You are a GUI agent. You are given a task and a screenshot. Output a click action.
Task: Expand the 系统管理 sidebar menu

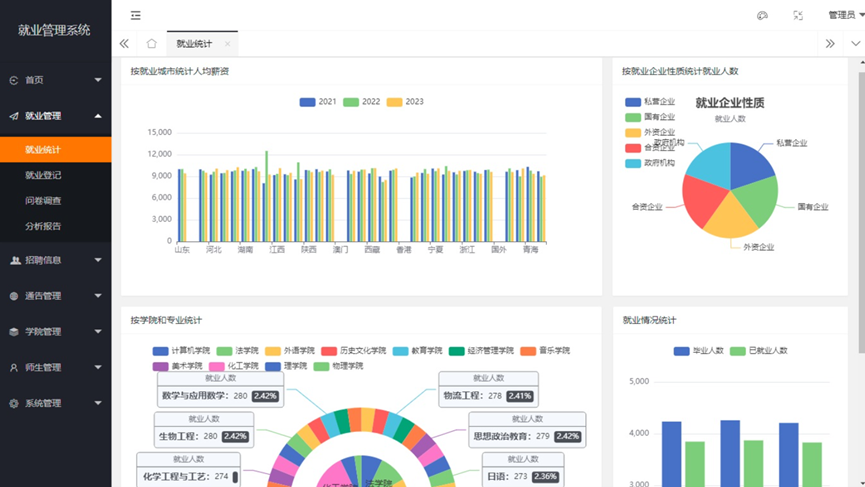click(55, 404)
